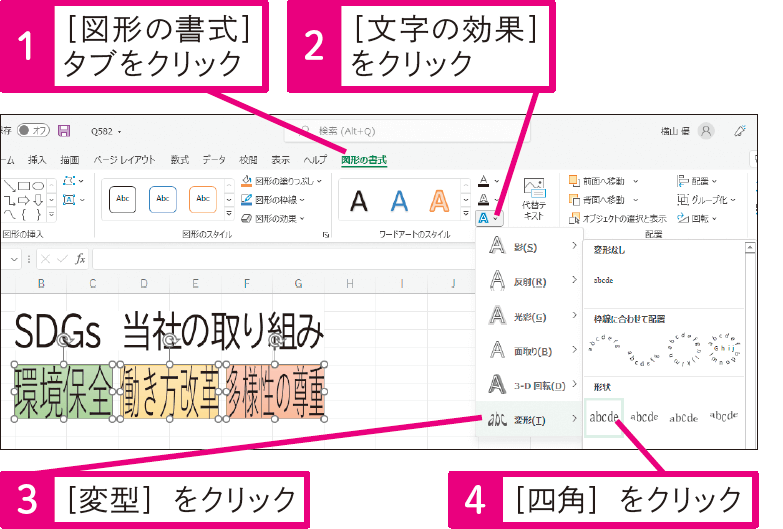The width and height of the screenshot is (783, 529).
Task: Click the text outline A icon
Action: [x=483, y=200]
